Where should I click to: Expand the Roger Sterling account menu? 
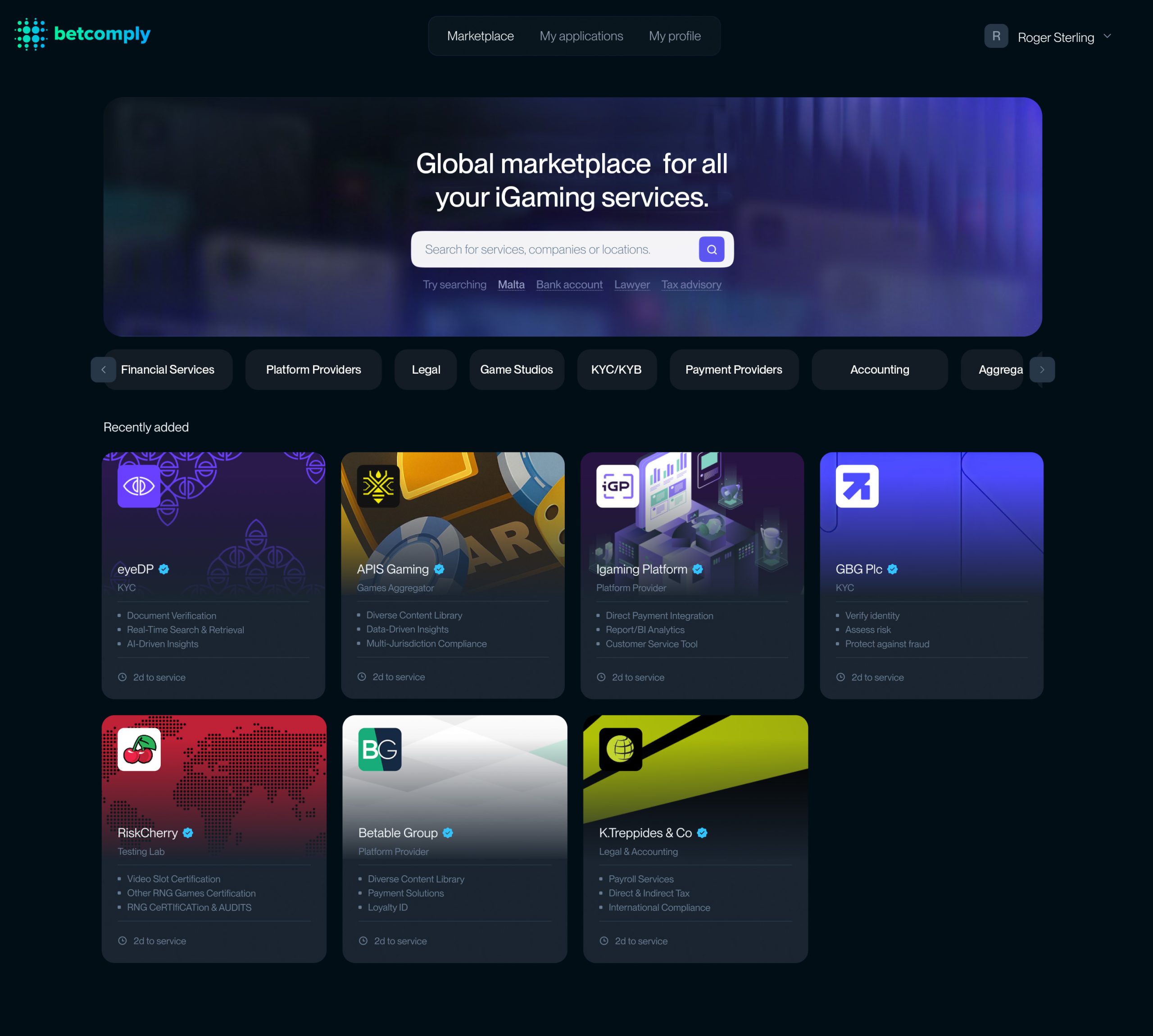pos(1107,36)
